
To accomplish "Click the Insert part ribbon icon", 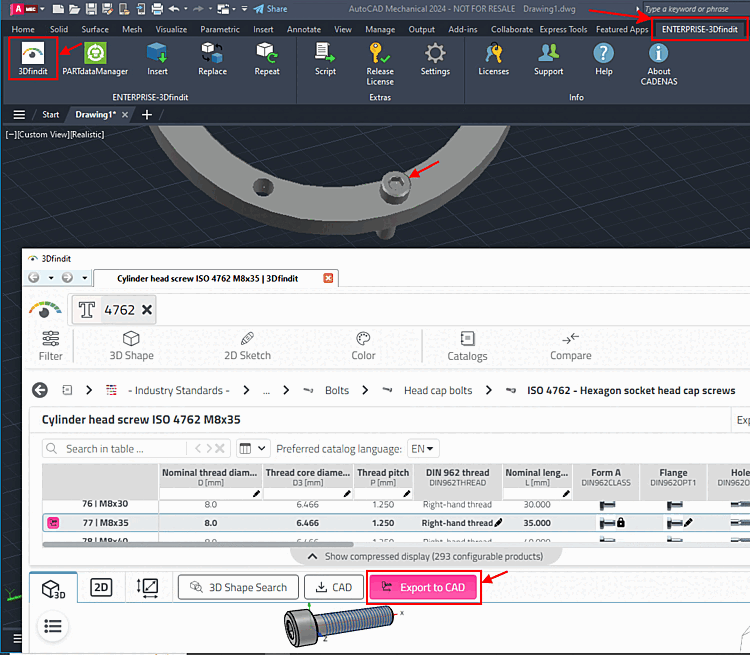I will pos(157,59).
